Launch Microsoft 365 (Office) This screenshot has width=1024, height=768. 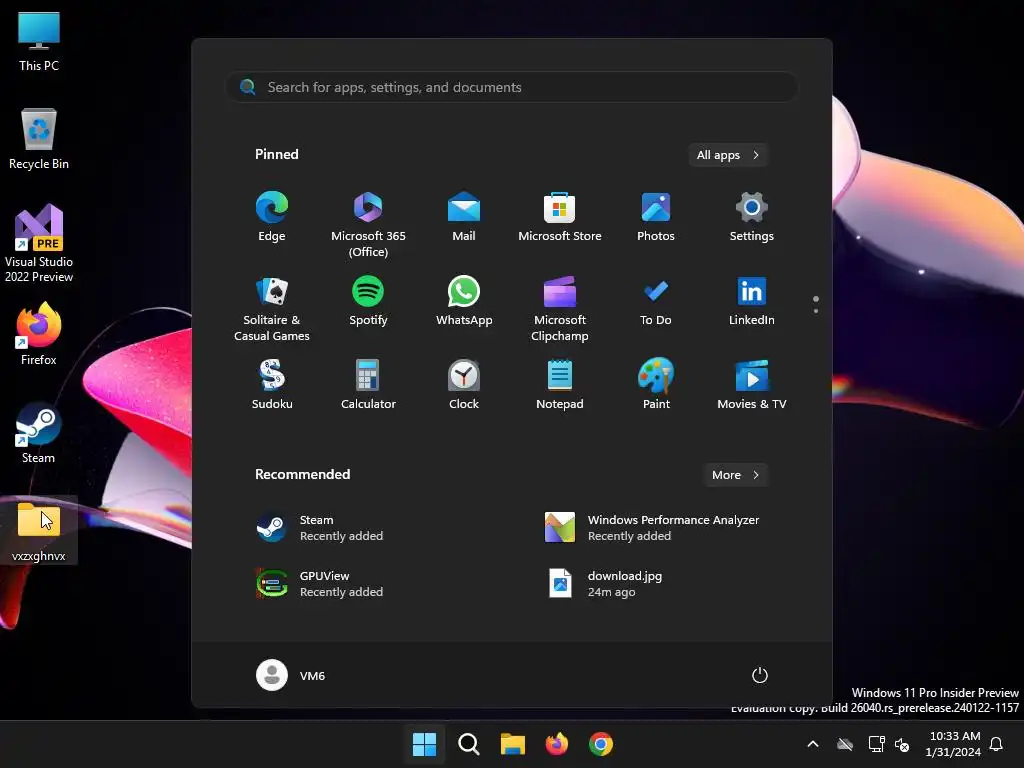(368, 225)
